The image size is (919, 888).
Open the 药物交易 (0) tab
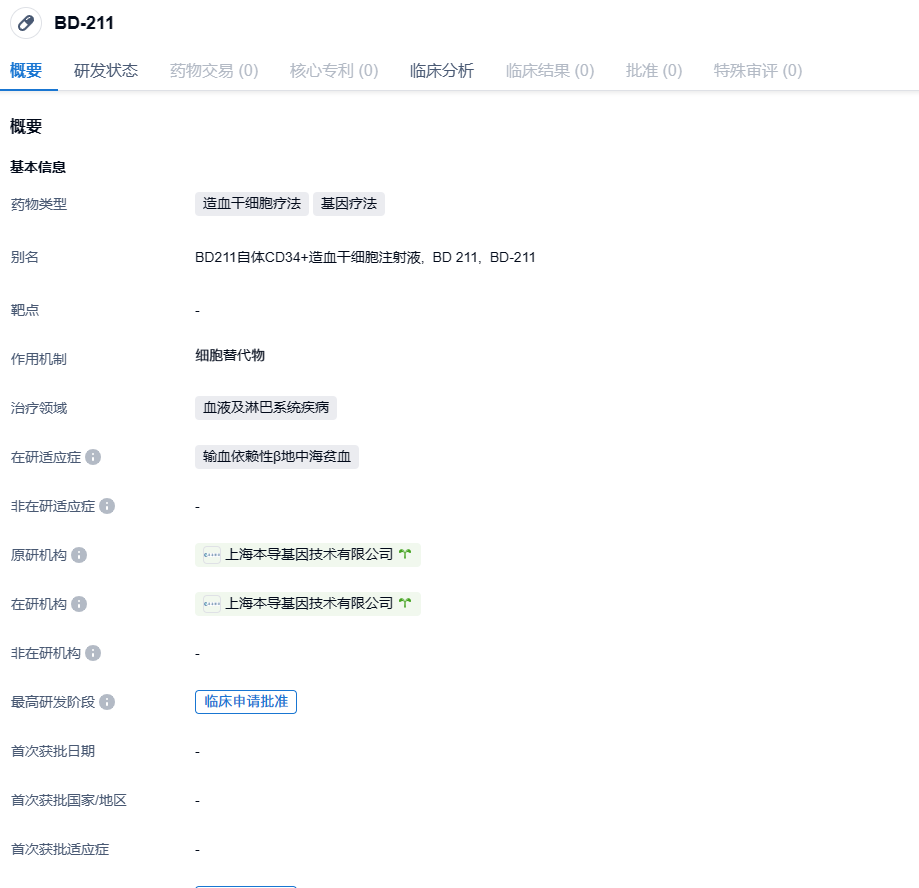pos(214,70)
